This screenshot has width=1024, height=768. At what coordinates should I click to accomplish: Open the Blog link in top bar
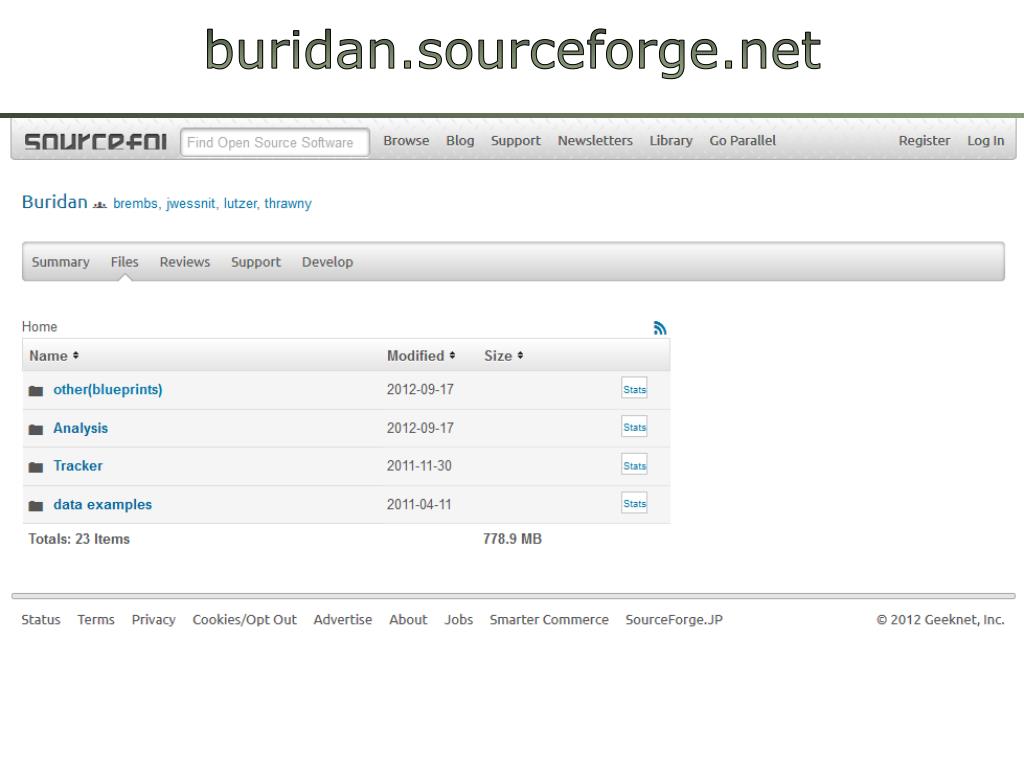pos(460,140)
